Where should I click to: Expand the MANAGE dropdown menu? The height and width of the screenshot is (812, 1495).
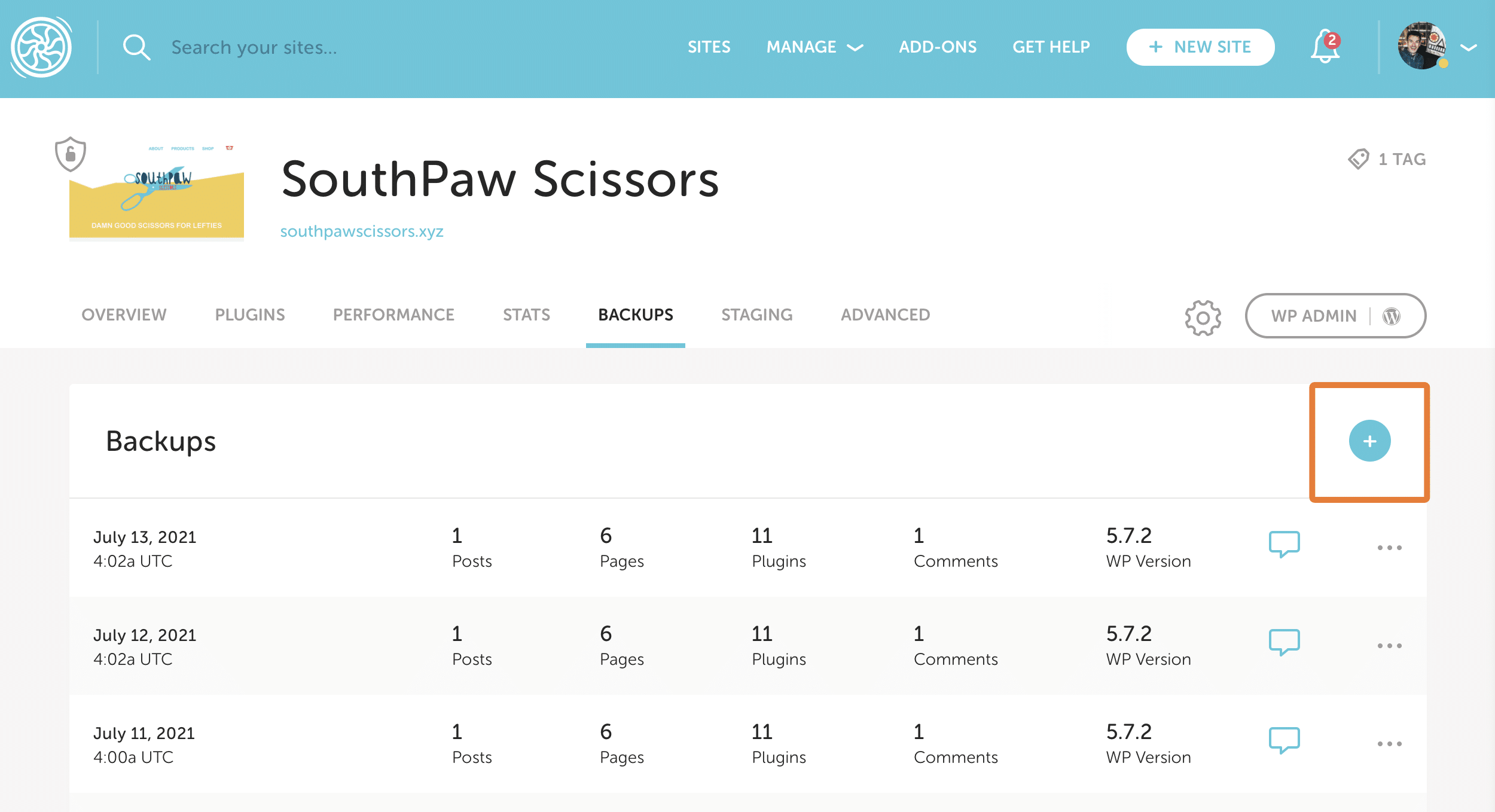[x=814, y=47]
